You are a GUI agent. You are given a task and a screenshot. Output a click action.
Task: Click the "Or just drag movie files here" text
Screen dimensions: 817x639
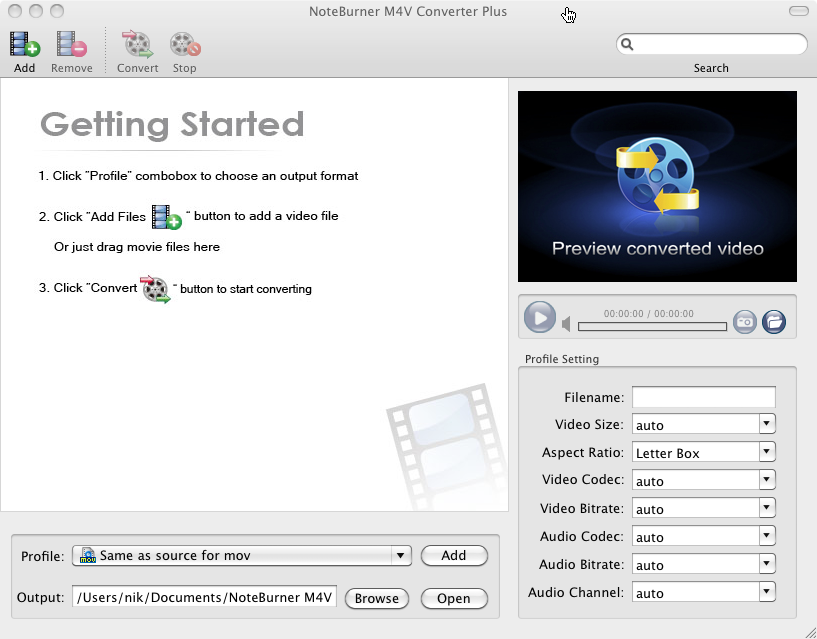coord(137,247)
